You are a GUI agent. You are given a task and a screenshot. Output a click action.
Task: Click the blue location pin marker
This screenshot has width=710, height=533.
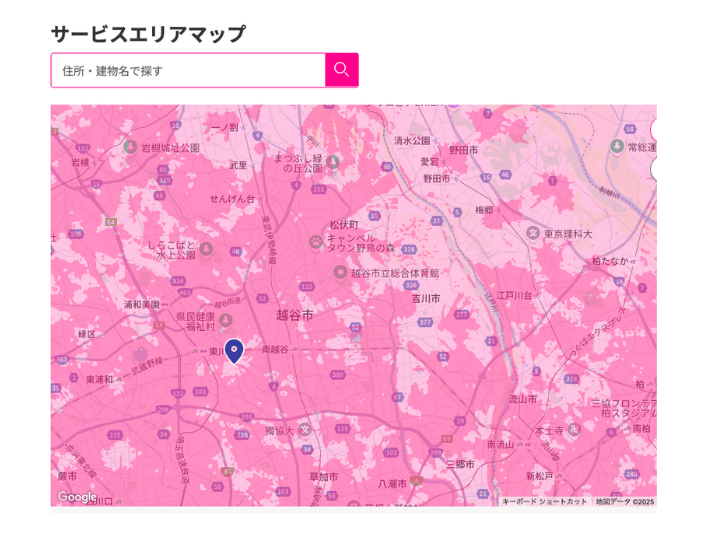pos(234,351)
